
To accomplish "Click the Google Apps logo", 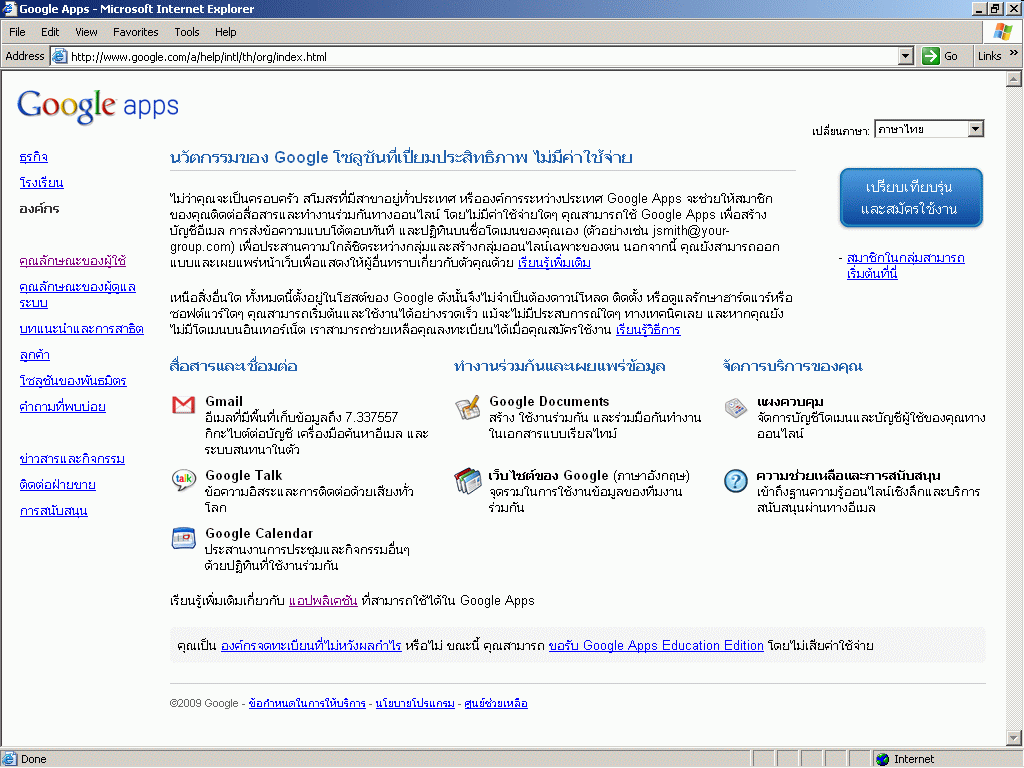I will 98,106.
